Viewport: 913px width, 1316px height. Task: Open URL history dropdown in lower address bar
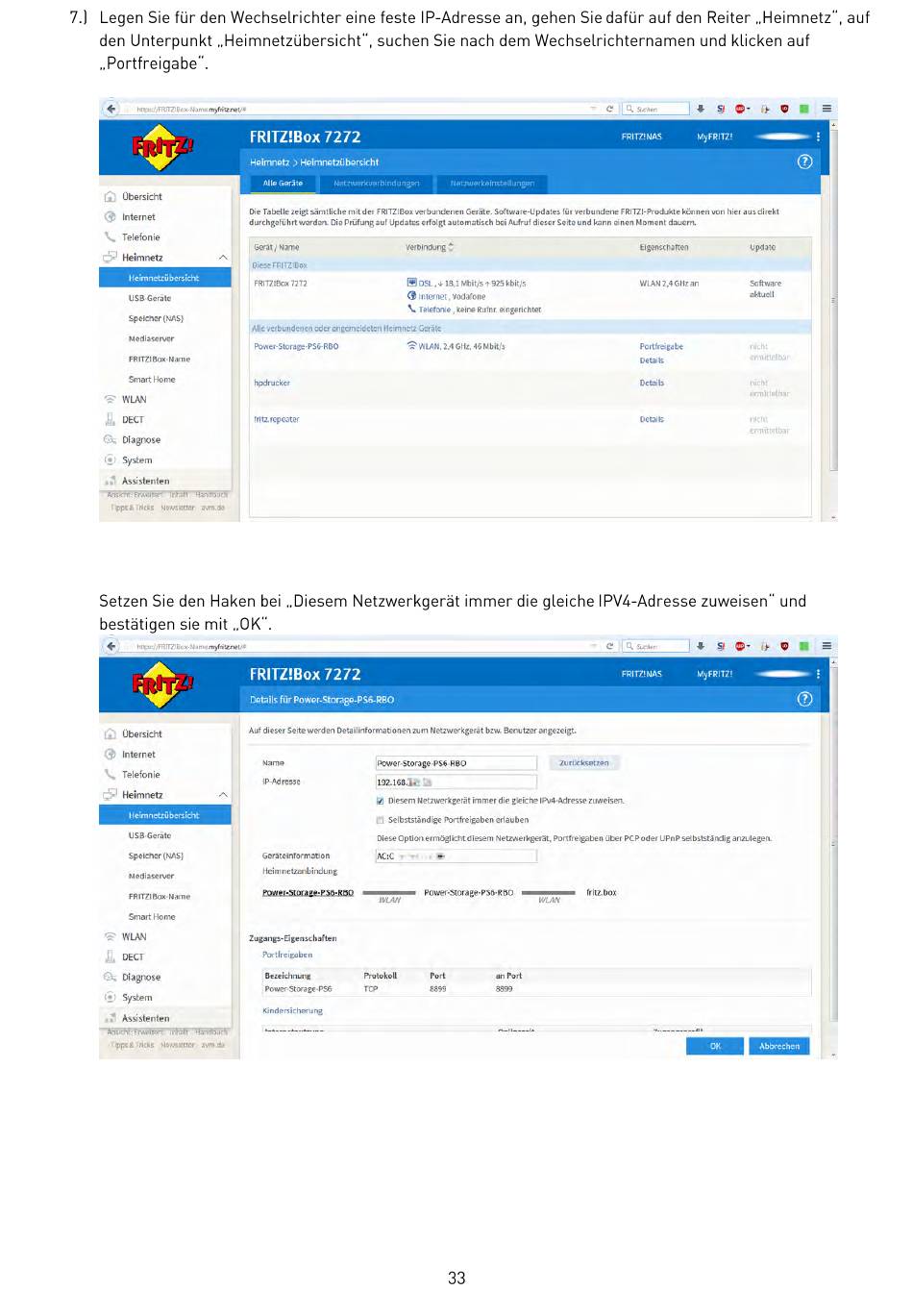click(x=594, y=646)
